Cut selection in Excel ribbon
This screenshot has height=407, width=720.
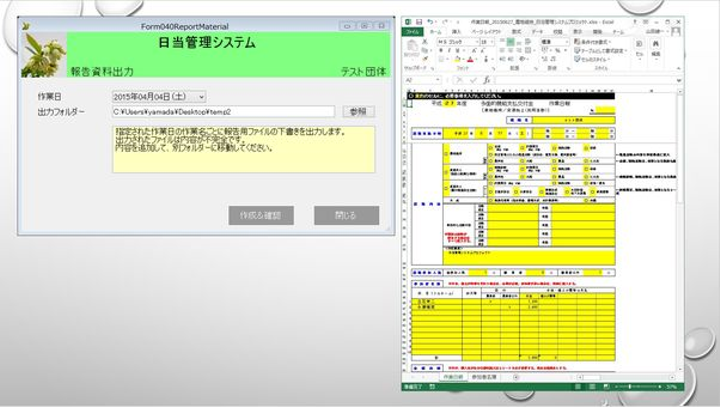tap(425, 41)
